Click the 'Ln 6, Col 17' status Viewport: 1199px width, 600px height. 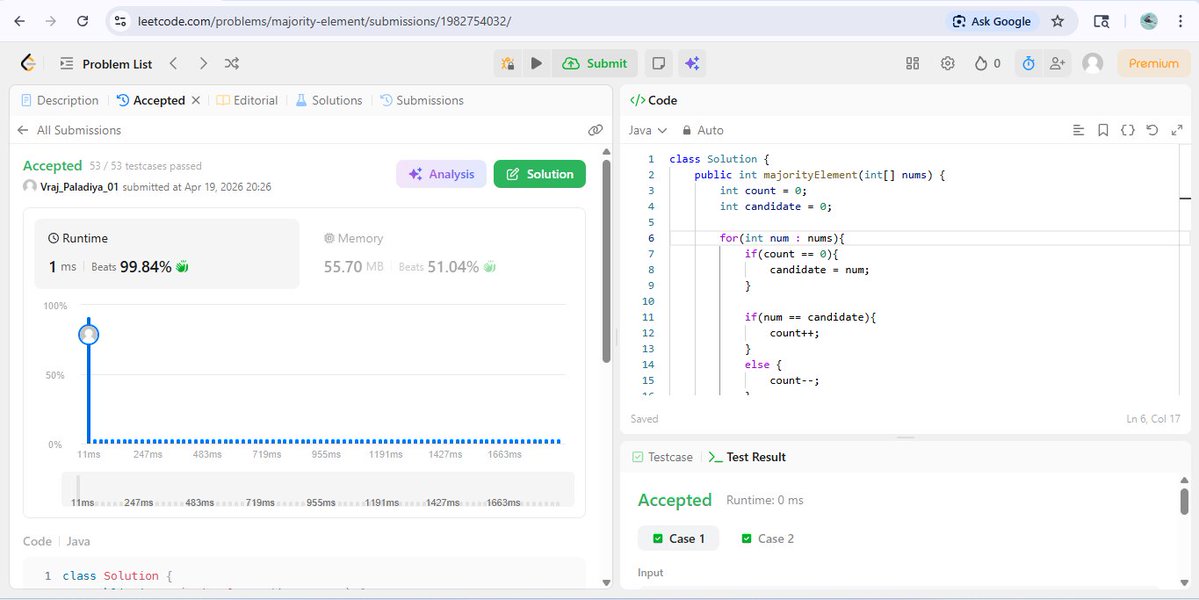pos(1153,419)
